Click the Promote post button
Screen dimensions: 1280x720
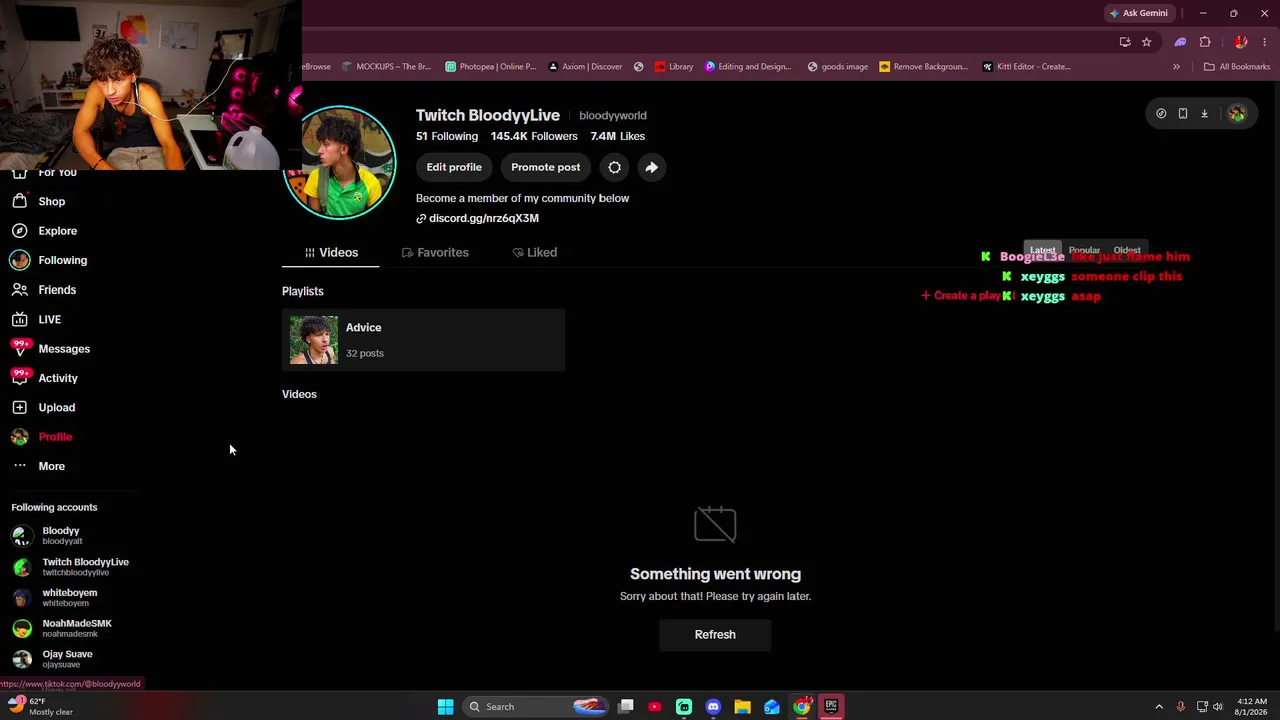click(x=546, y=167)
